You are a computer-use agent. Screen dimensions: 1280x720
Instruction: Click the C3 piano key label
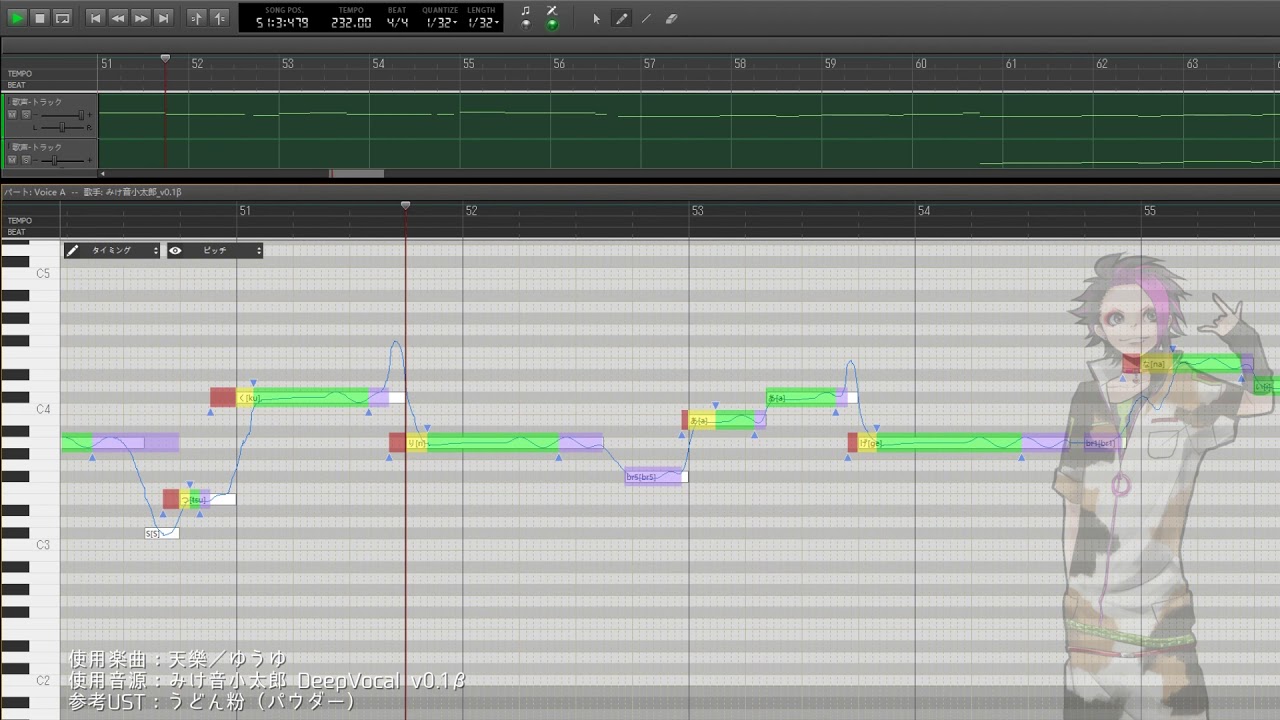pyautogui.click(x=43, y=545)
